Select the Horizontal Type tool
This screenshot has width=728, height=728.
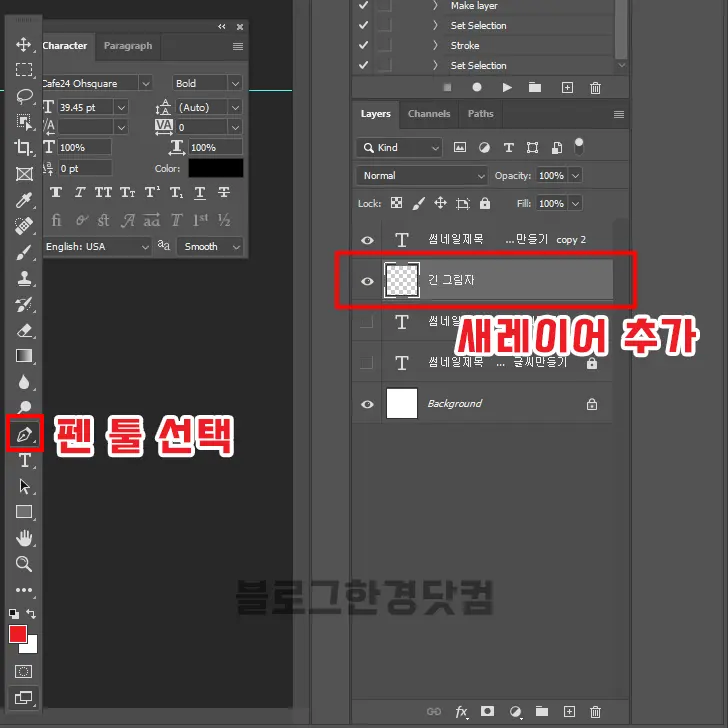point(24,461)
